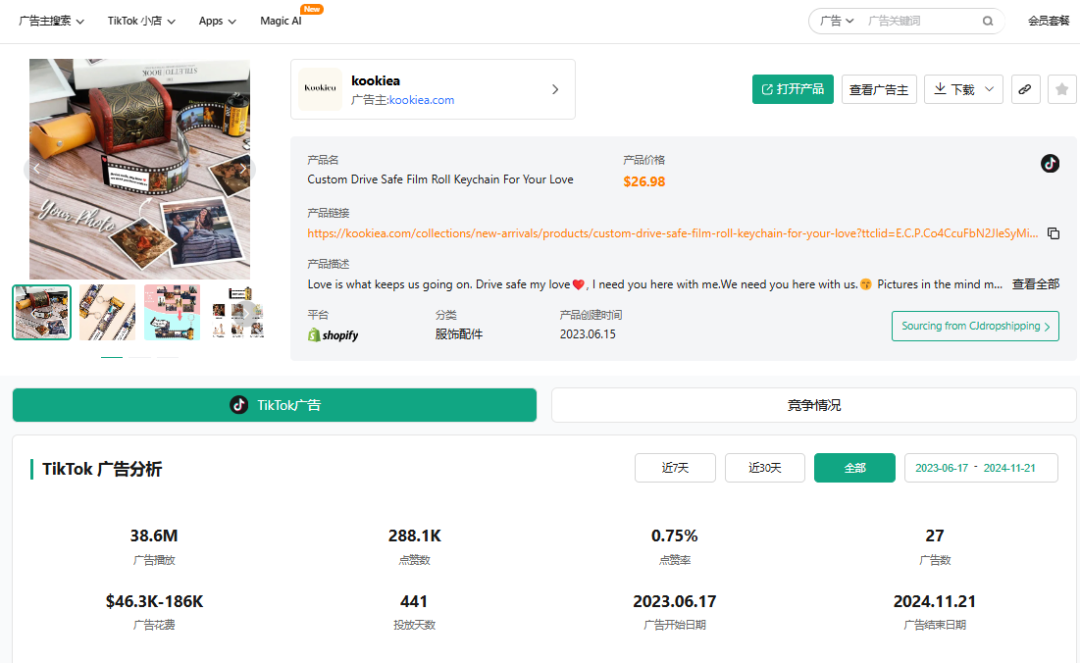Open the 广告 search type dropdown
Screen dimensions: 1080x663
(837, 21)
